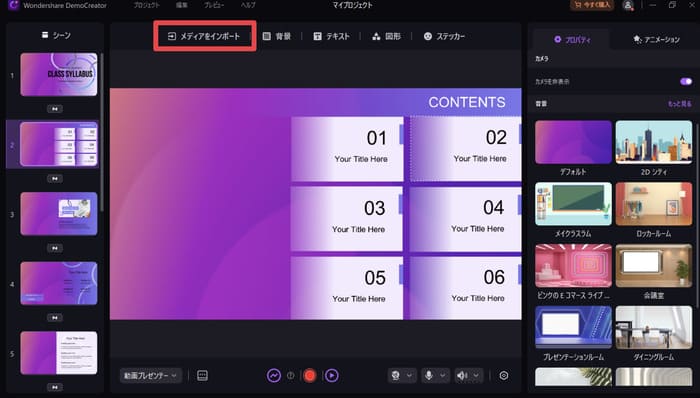Screen dimensions: 700x398
Task: Click the Import Media button (メディアをインポート)
Action: click(204, 36)
